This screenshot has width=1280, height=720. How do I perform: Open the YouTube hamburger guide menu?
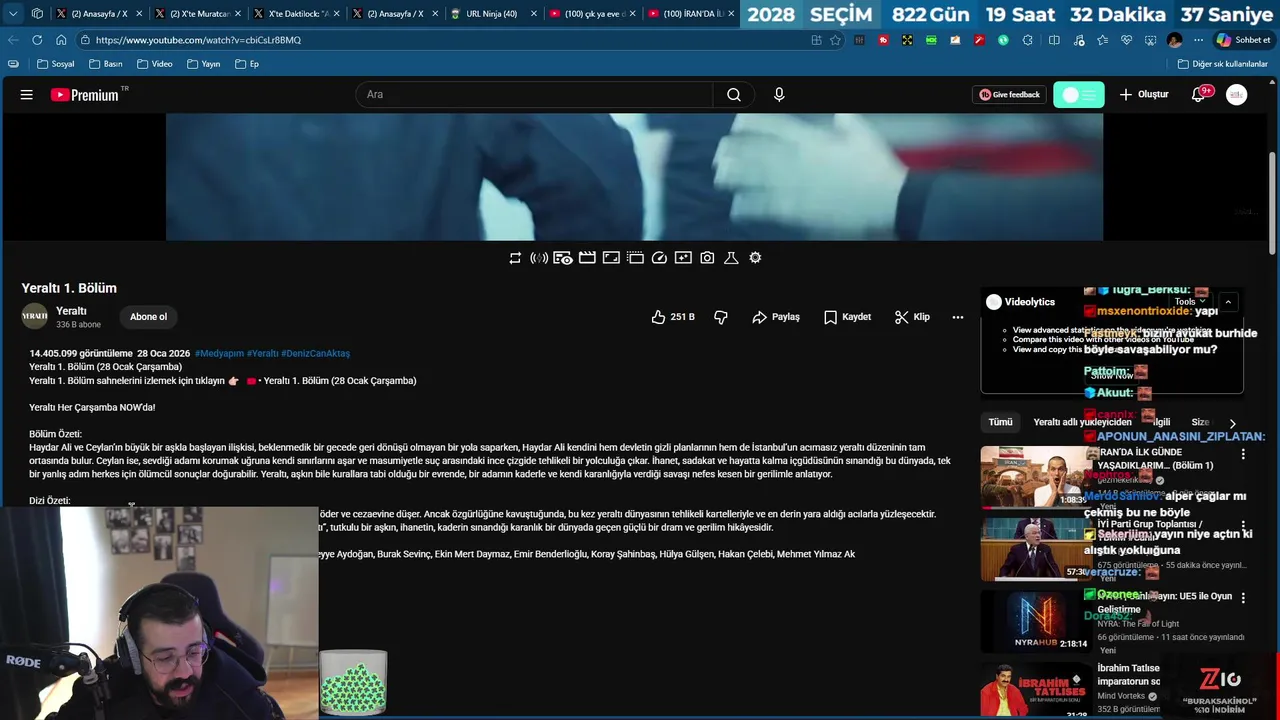pyautogui.click(x=27, y=95)
